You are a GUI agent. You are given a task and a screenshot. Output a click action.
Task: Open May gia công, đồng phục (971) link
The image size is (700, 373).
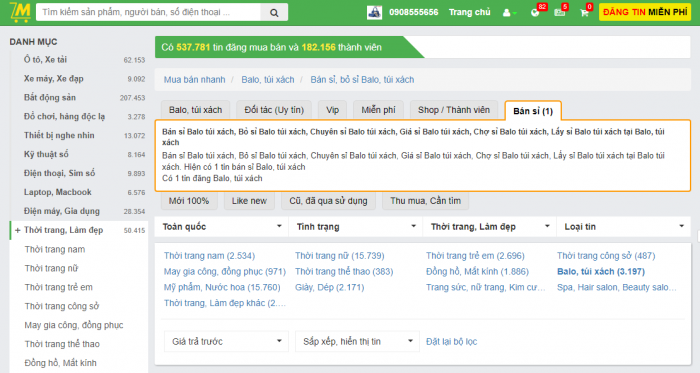[225, 272]
